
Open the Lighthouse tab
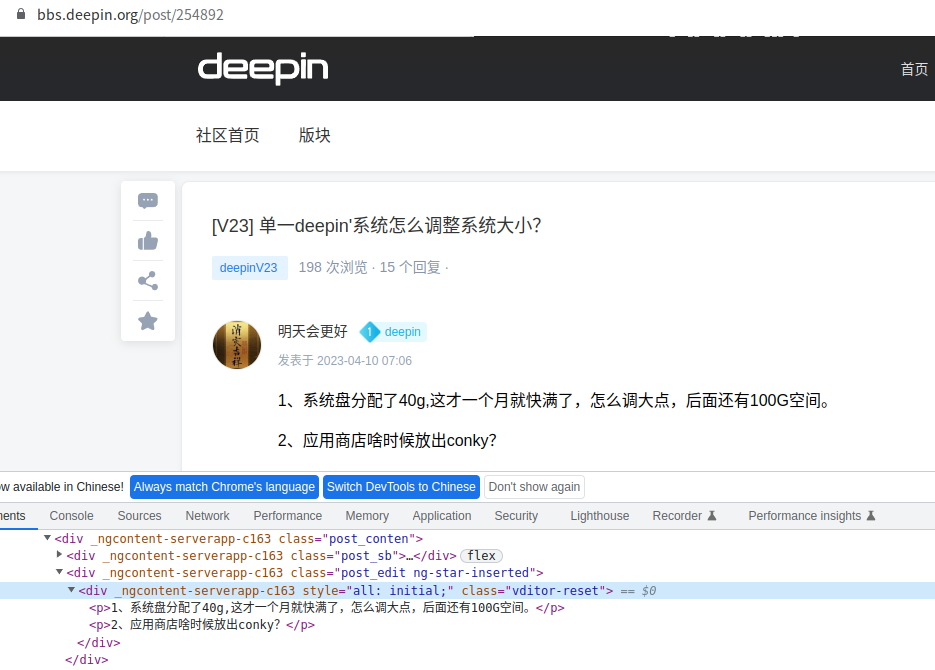[600, 516]
